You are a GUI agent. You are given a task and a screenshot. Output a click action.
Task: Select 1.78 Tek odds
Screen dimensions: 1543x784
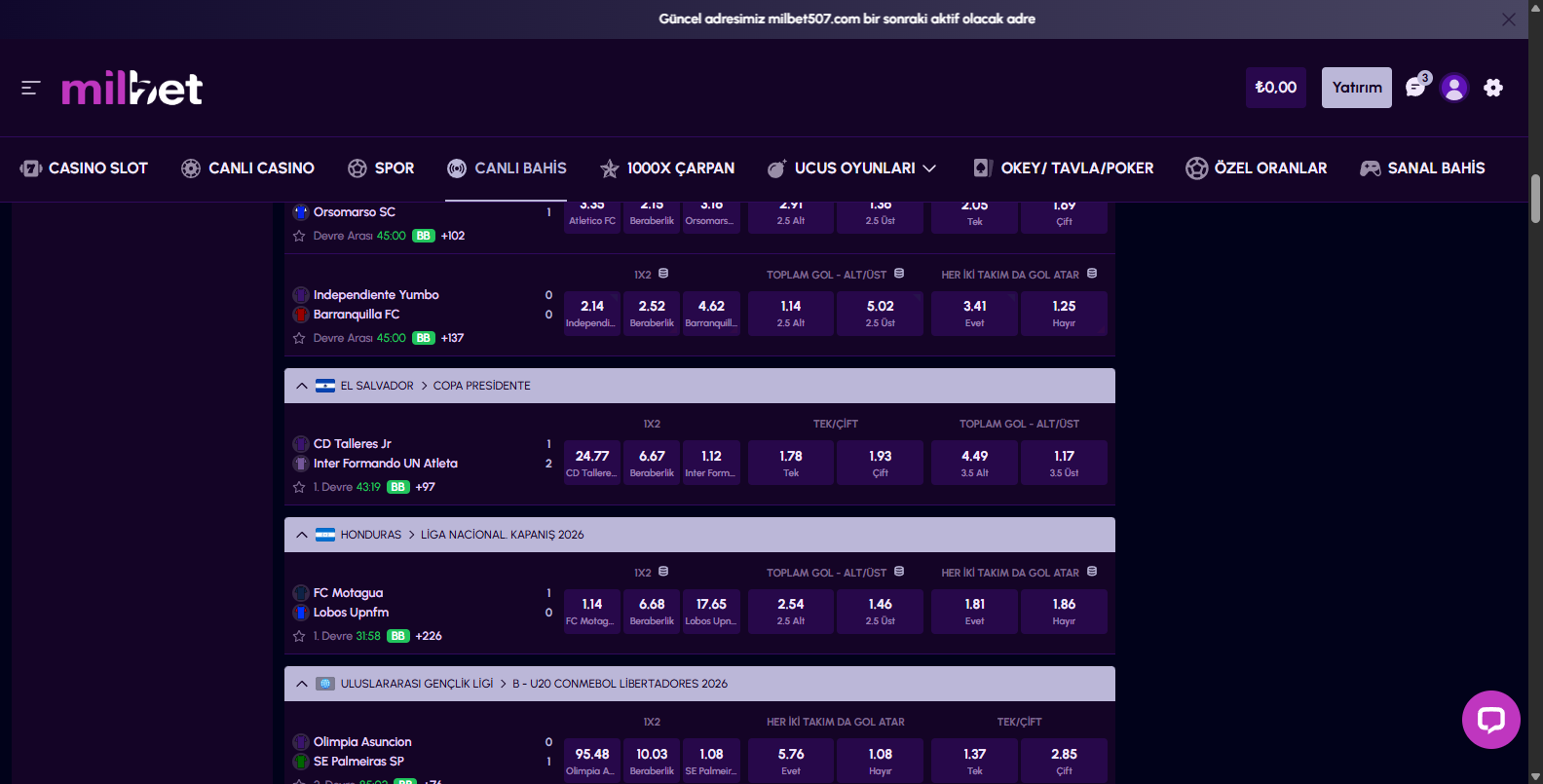pyautogui.click(x=790, y=463)
